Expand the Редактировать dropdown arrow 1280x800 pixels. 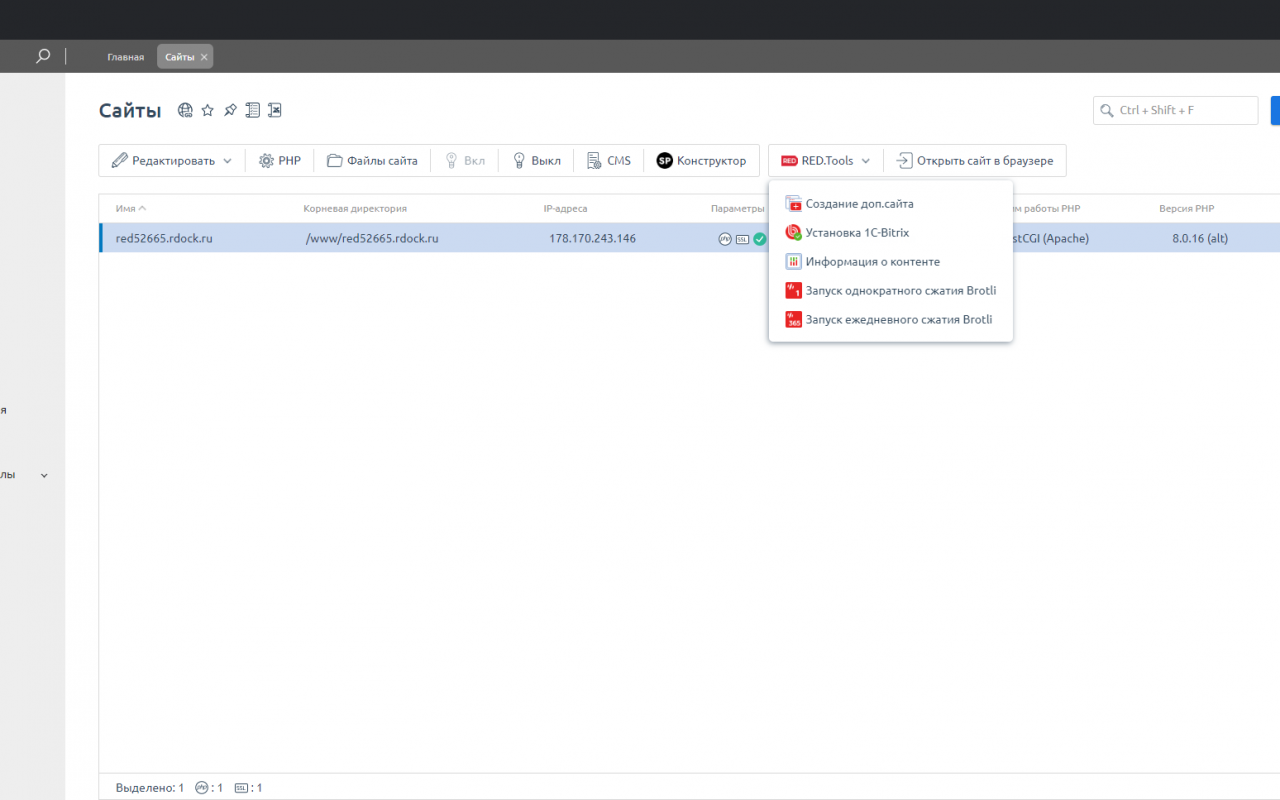[x=227, y=161]
